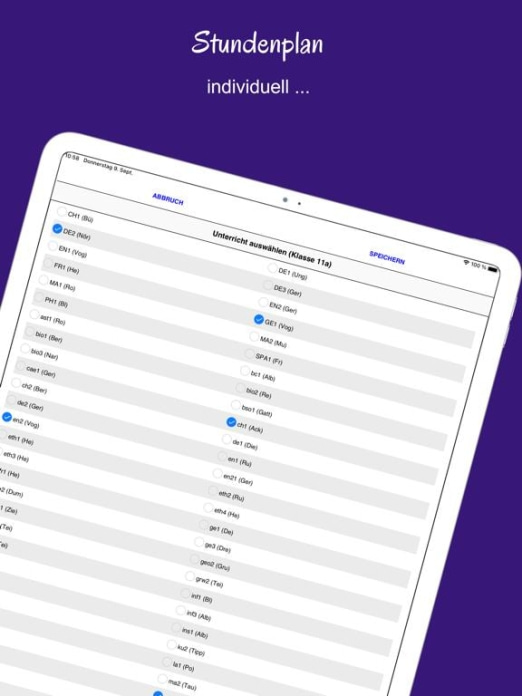Enable the SPA1 (Fr) lesson
The image size is (522, 696).
249,353
